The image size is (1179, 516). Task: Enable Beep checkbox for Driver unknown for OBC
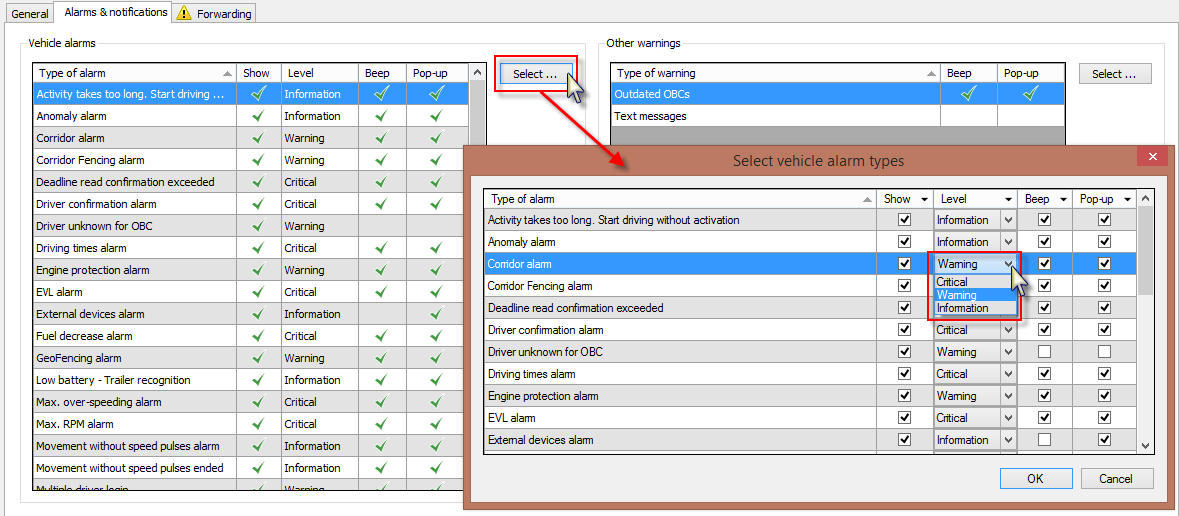coord(1045,352)
